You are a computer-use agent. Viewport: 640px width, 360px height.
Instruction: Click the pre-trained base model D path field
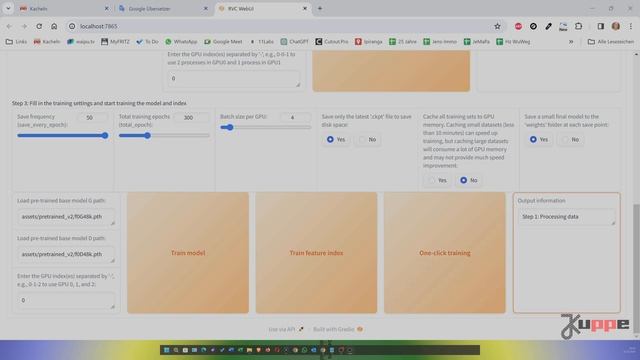point(67,254)
